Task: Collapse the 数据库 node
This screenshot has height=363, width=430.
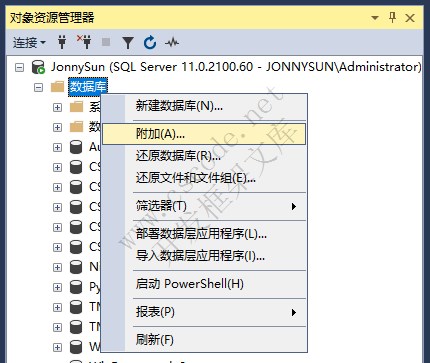Action: 39,88
